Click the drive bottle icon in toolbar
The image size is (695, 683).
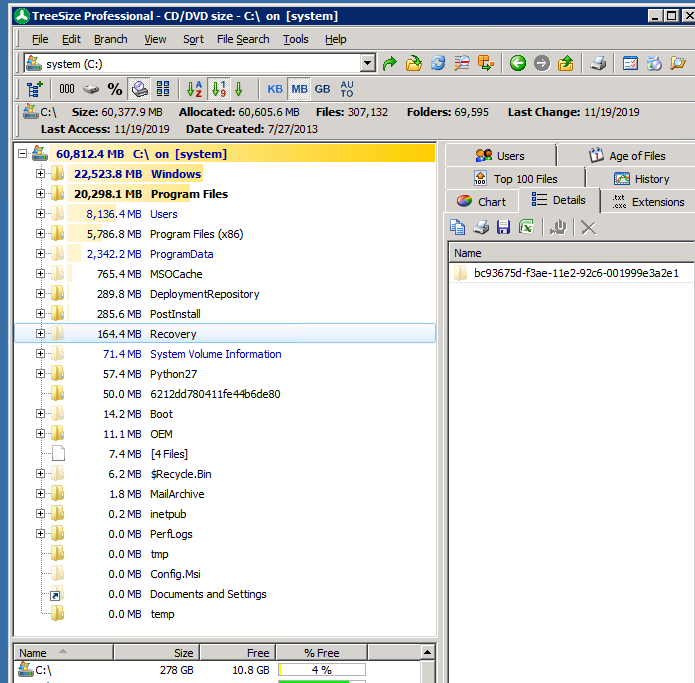pos(654,63)
